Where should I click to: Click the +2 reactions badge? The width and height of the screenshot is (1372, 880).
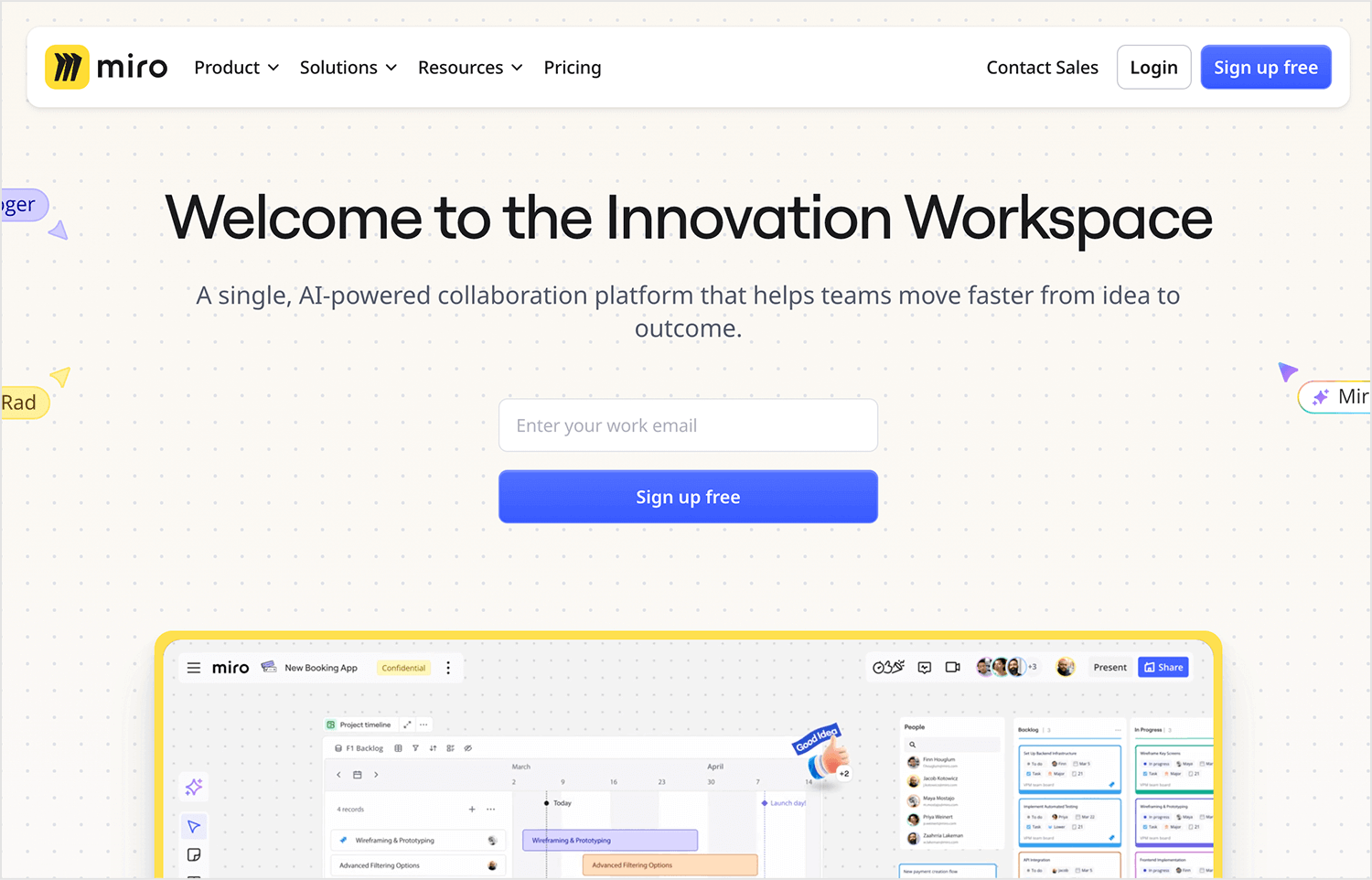click(x=844, y=774)
